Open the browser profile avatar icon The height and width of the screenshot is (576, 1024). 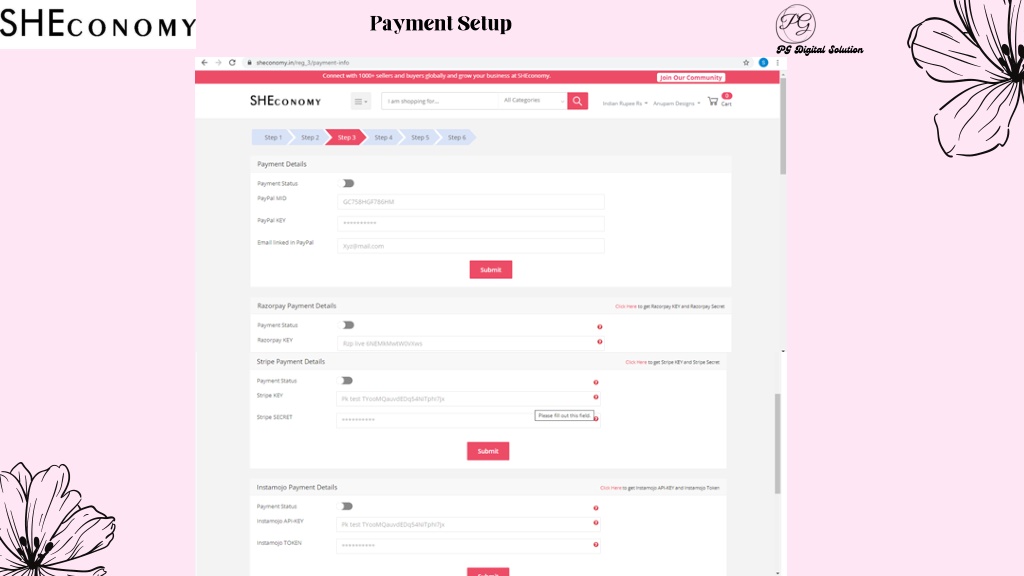(763, 63)
